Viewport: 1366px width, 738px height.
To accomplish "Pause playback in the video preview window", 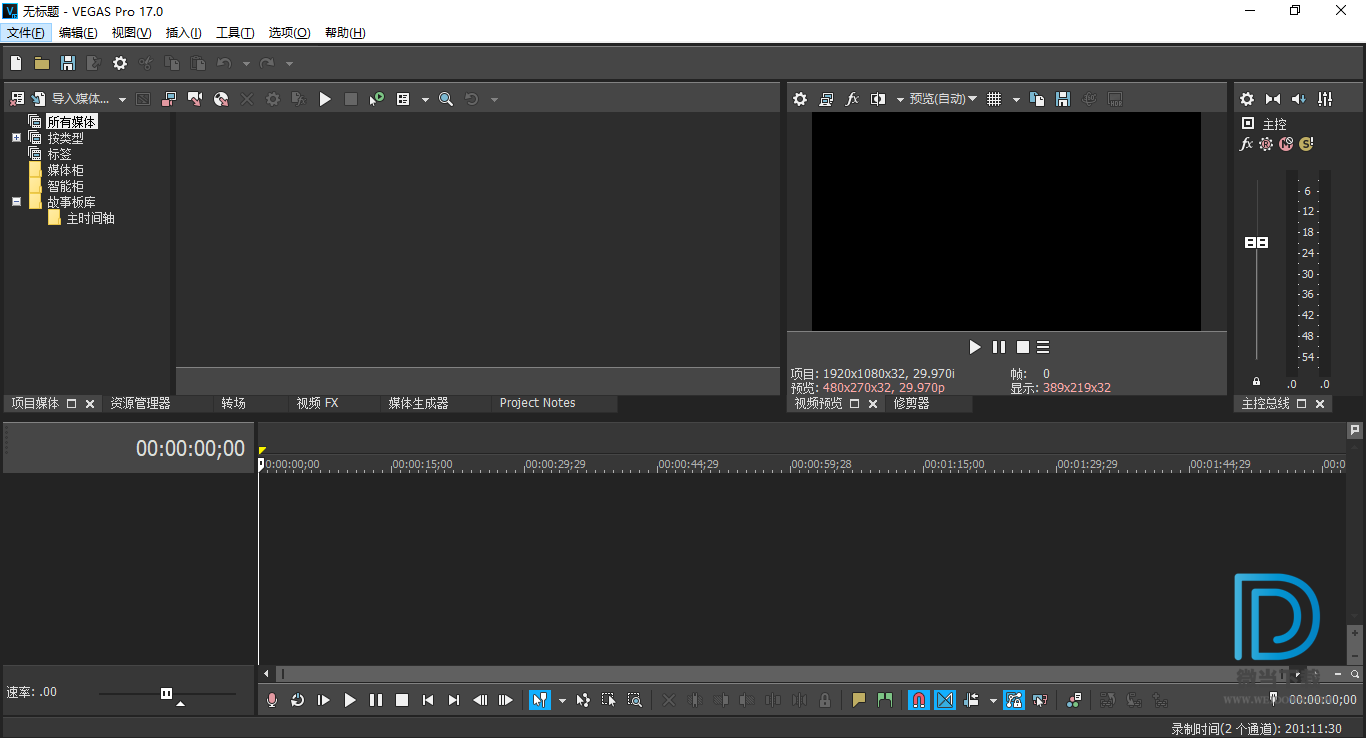I will pyautogui.click(x=999, y=347).
